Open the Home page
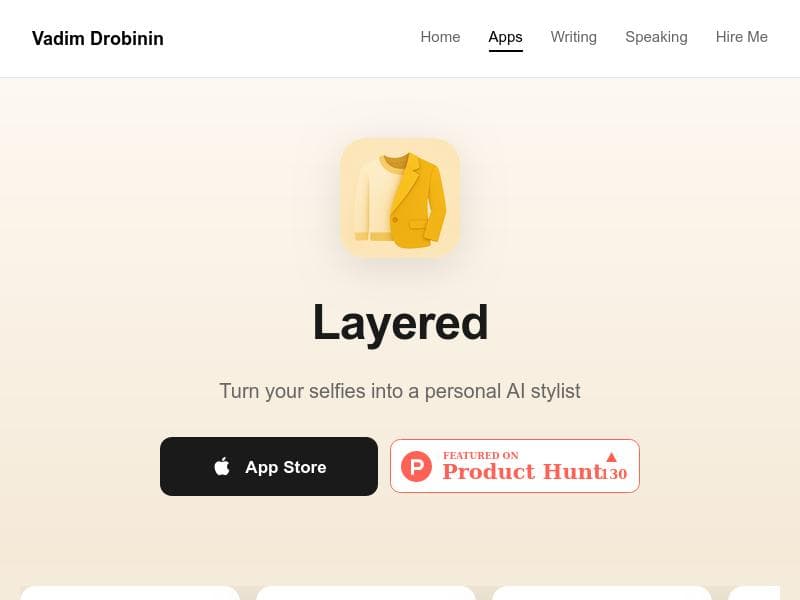The height and width of the screenshot is (600, 800). pos(440,37)
